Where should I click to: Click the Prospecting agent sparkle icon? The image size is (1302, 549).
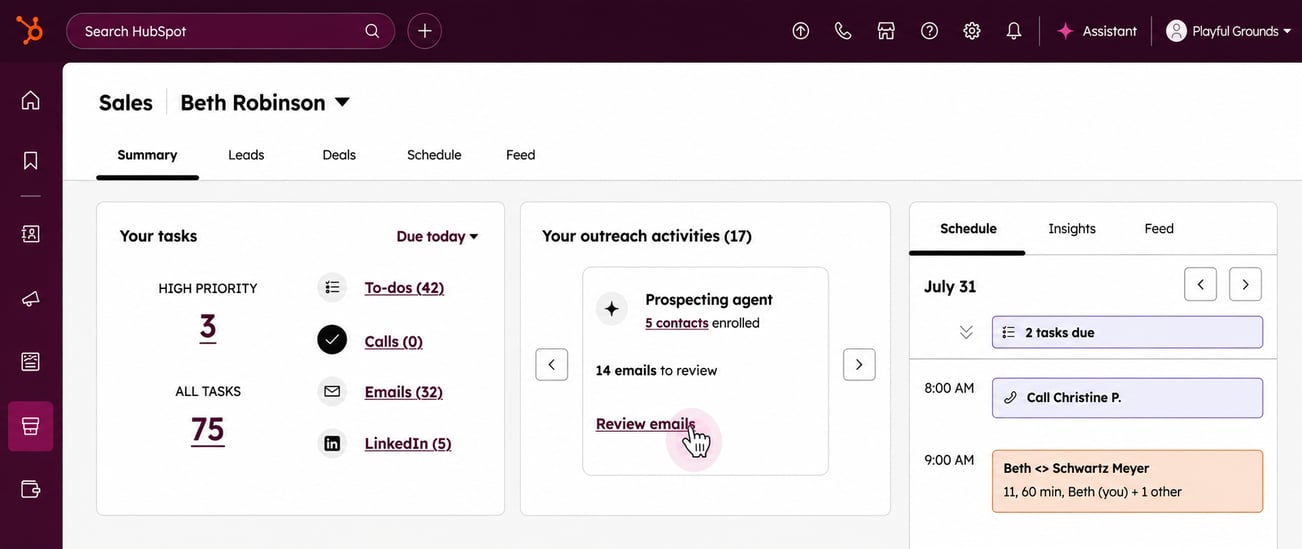pyautogui.click(x=612, y=309)
